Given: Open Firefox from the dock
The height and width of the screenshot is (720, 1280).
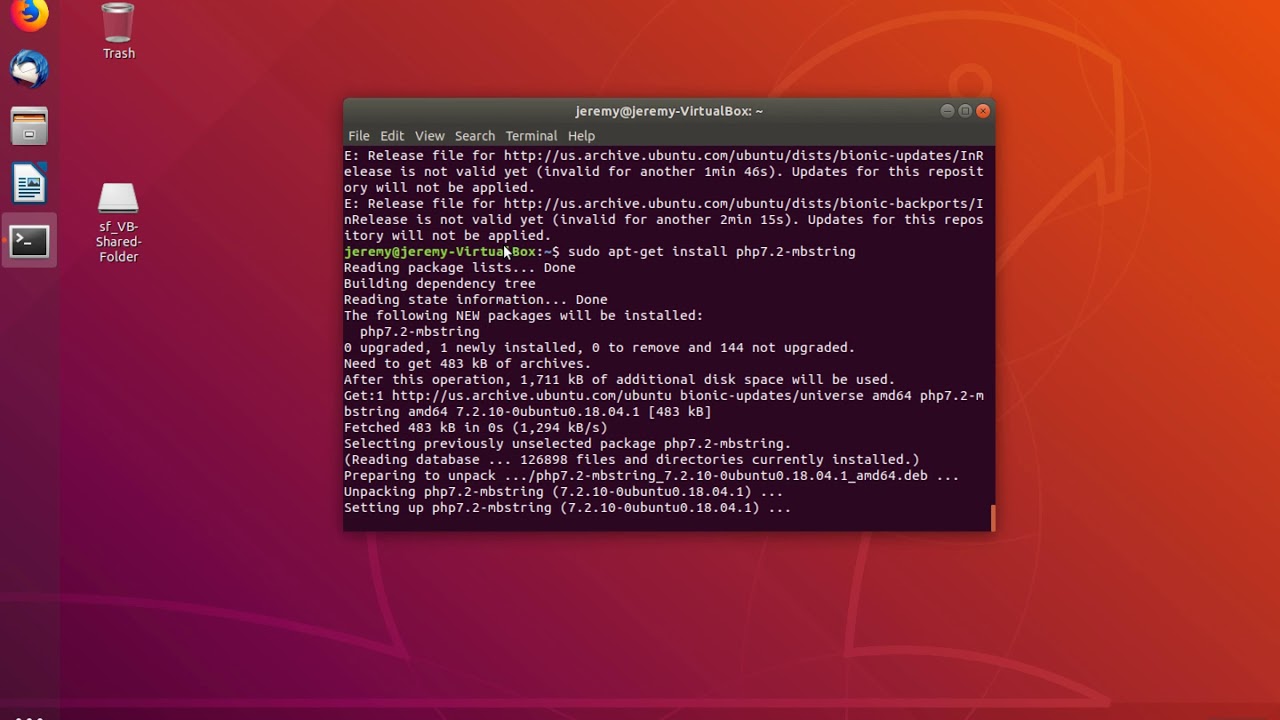Looking at the screenshot, I should tap(29, 14).
